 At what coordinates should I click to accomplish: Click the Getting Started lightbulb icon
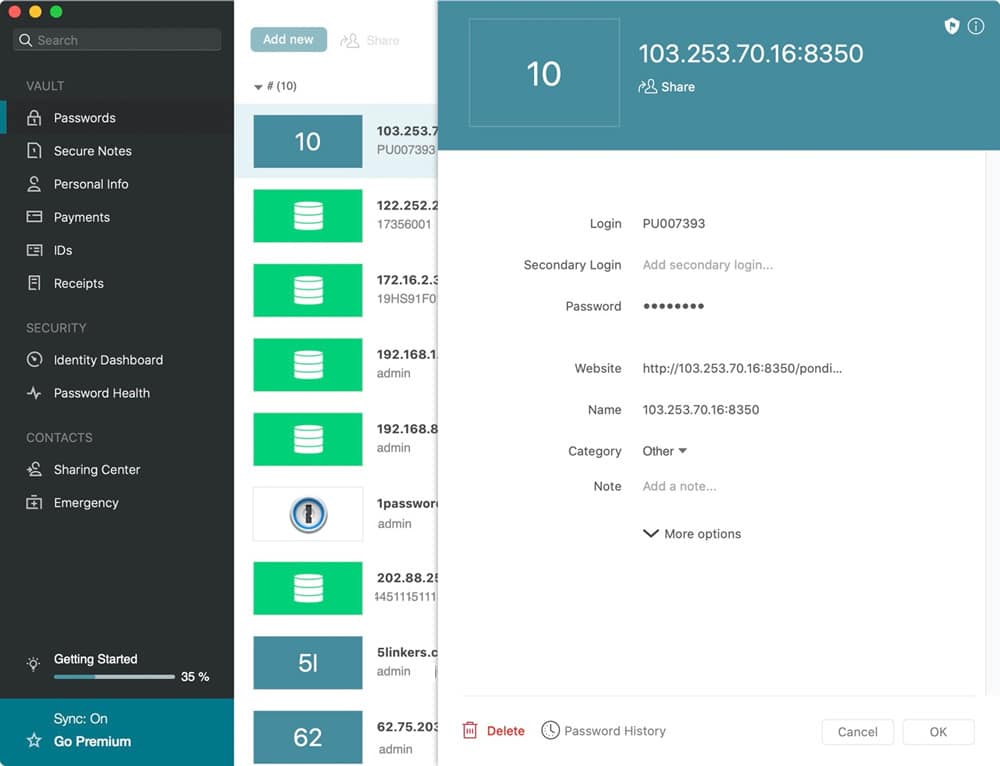point(34,664)
